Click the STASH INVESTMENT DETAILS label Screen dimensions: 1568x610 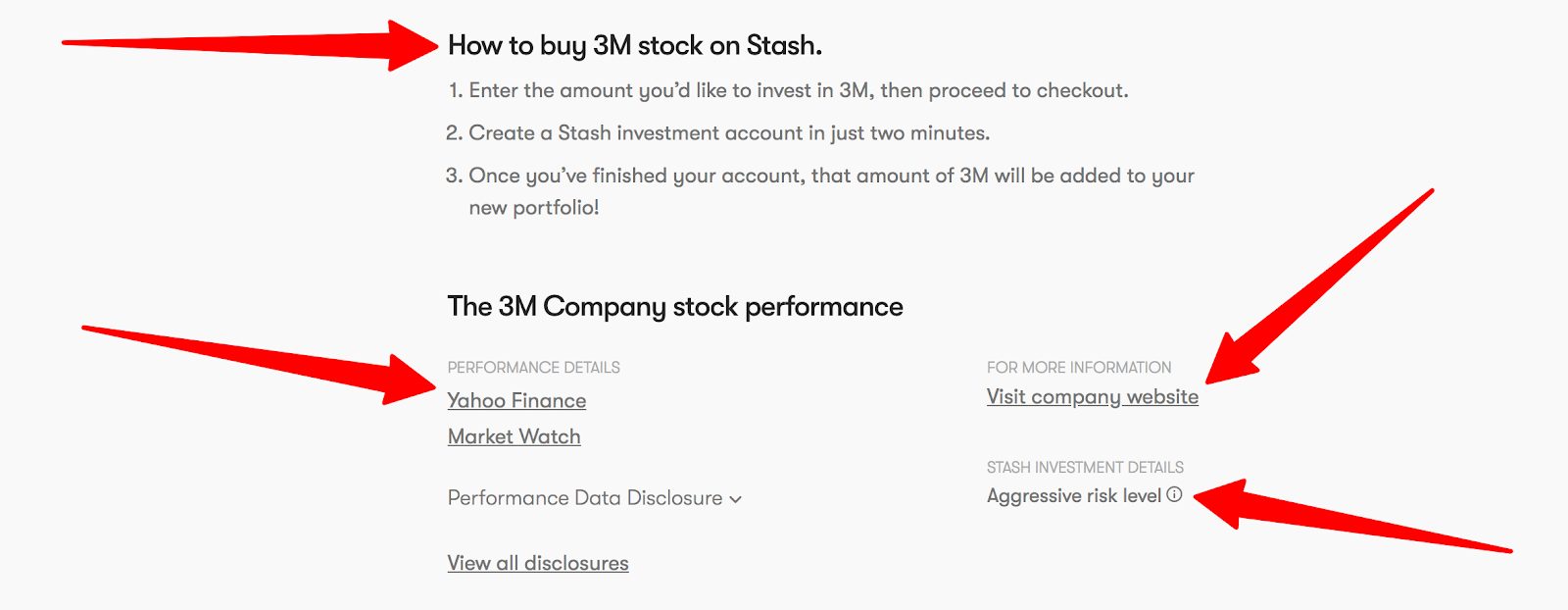(1085, 468)
